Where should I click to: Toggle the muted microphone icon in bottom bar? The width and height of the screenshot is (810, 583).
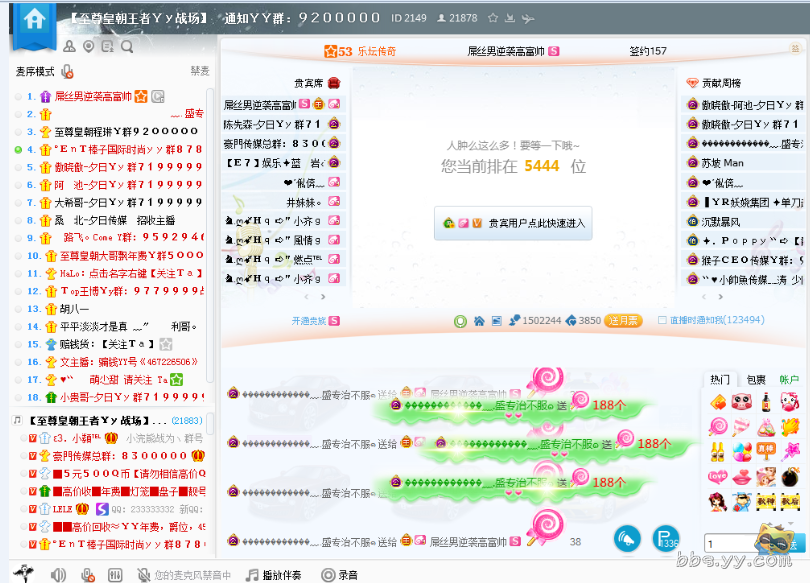click(x=88, y=575)
